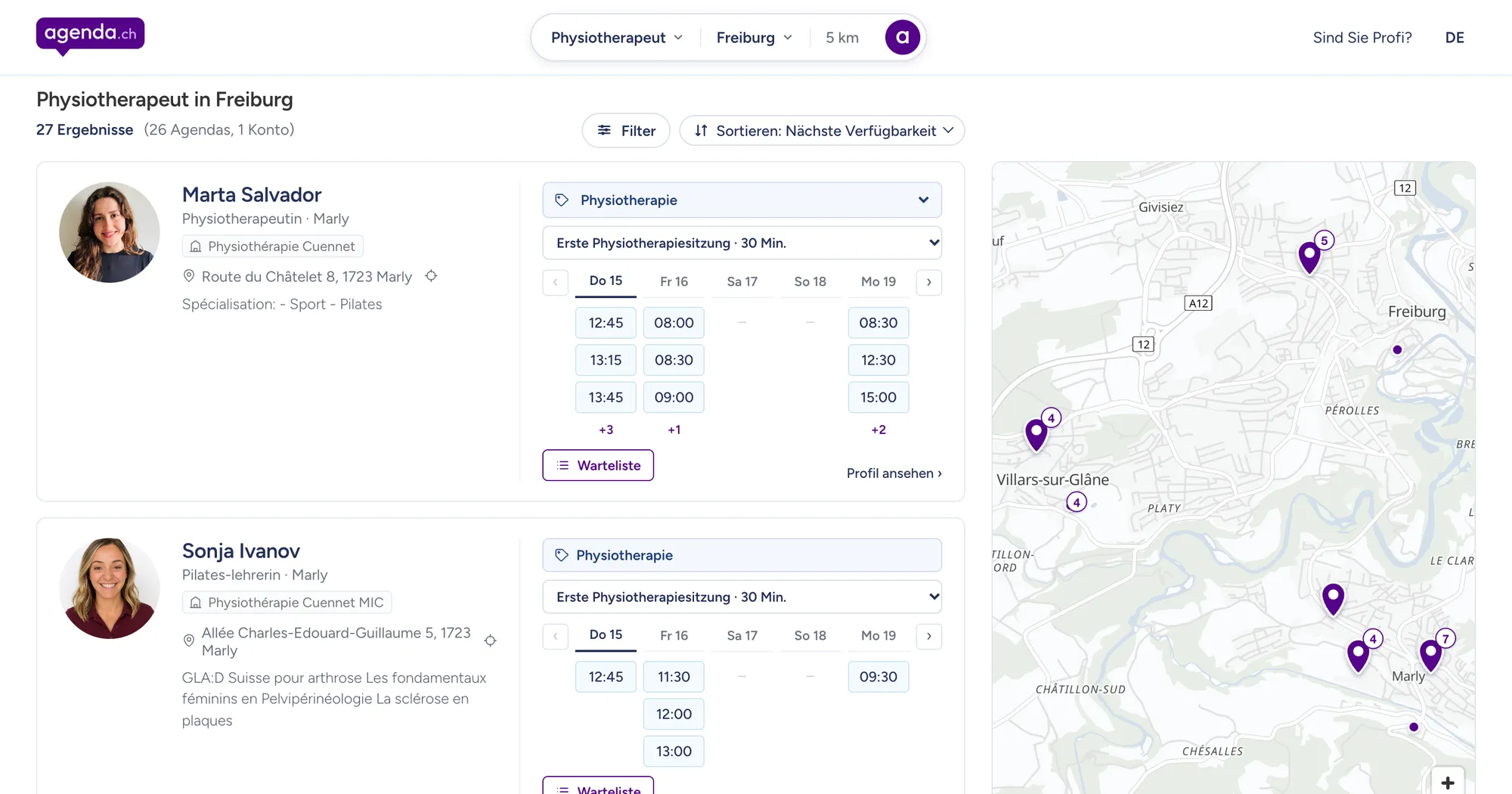Open Sonja Ivanov's profile photo
The width and height of the screenshot is (1512, 794).
point(110,588)
